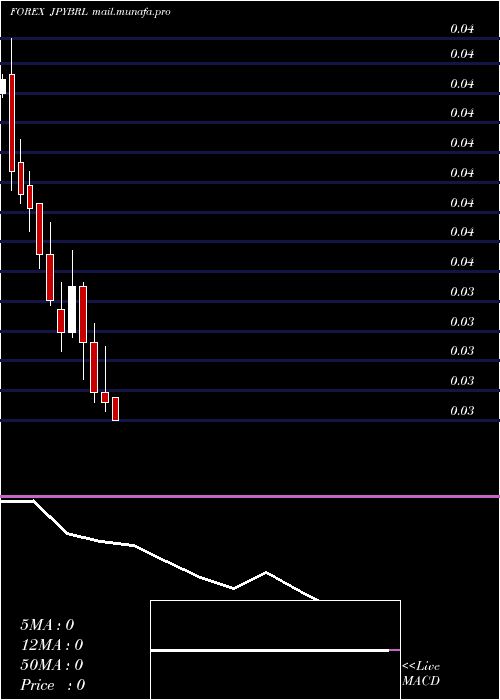500x700 pixels.
Task: Click the only white candlestick in the downtrend
Action: [72, 309]
